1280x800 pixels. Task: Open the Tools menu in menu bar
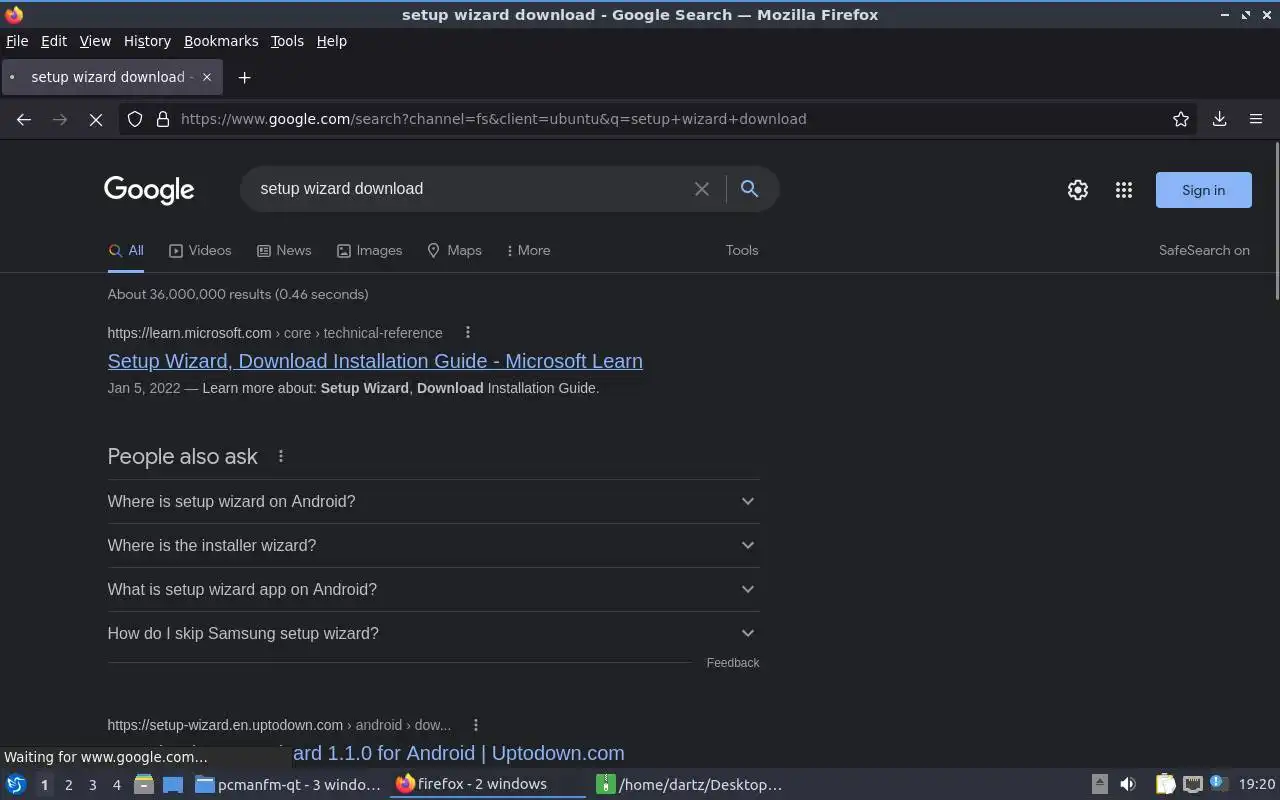tap(287, 41)
